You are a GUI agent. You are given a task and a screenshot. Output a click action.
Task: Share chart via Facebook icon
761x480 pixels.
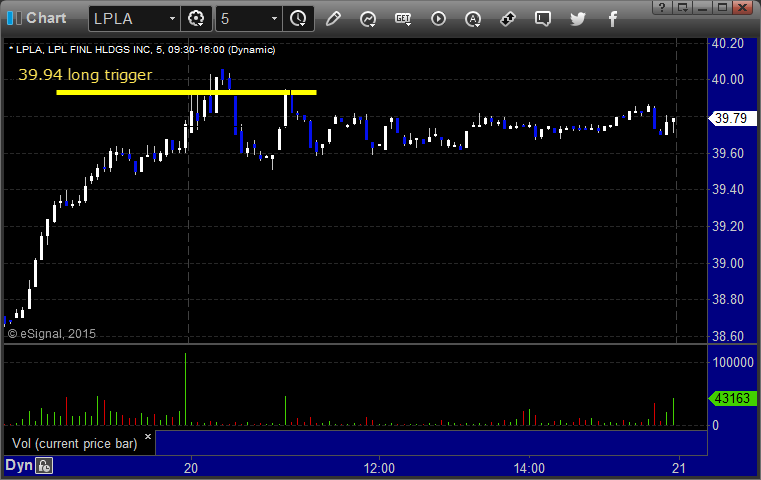pyautogui.click(x=613, y=19)
